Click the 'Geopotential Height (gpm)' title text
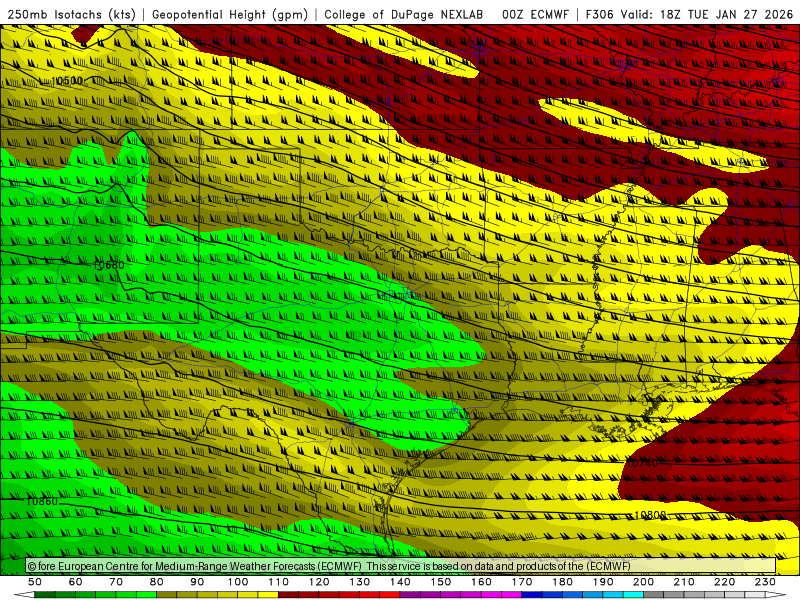The height and width of the screenshot is (600, 800). point(230,14)
